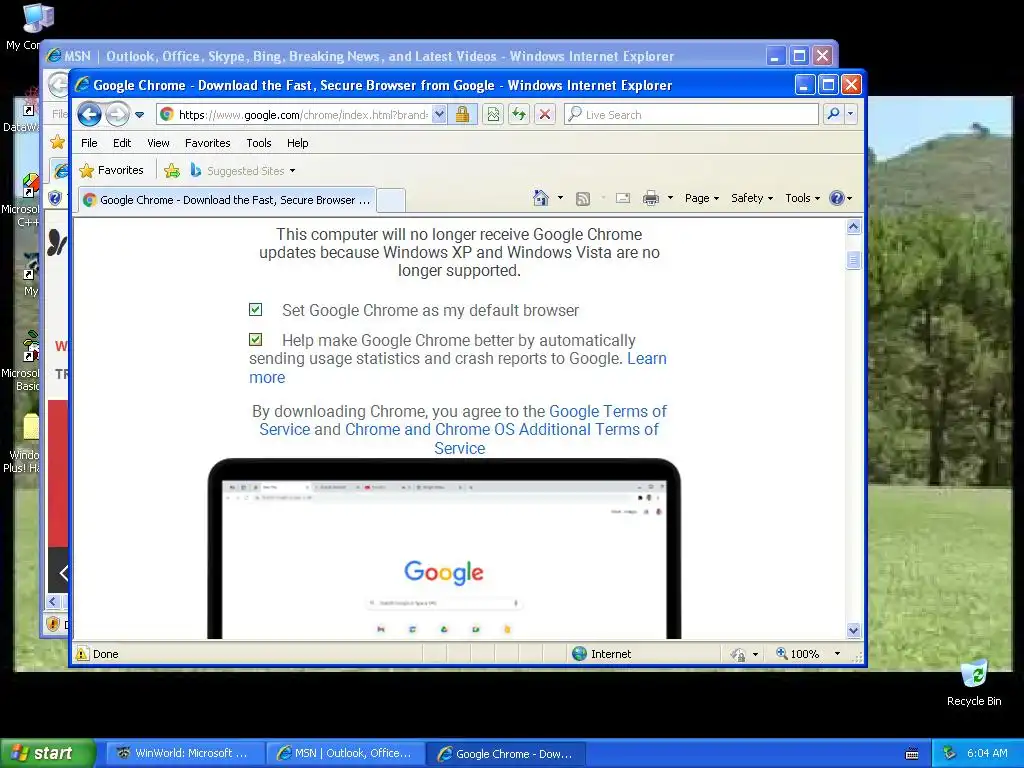Screen dimensions: 1024x768
Task: Click the MSN window horizontal scroll left arrow
Action: 54,601
